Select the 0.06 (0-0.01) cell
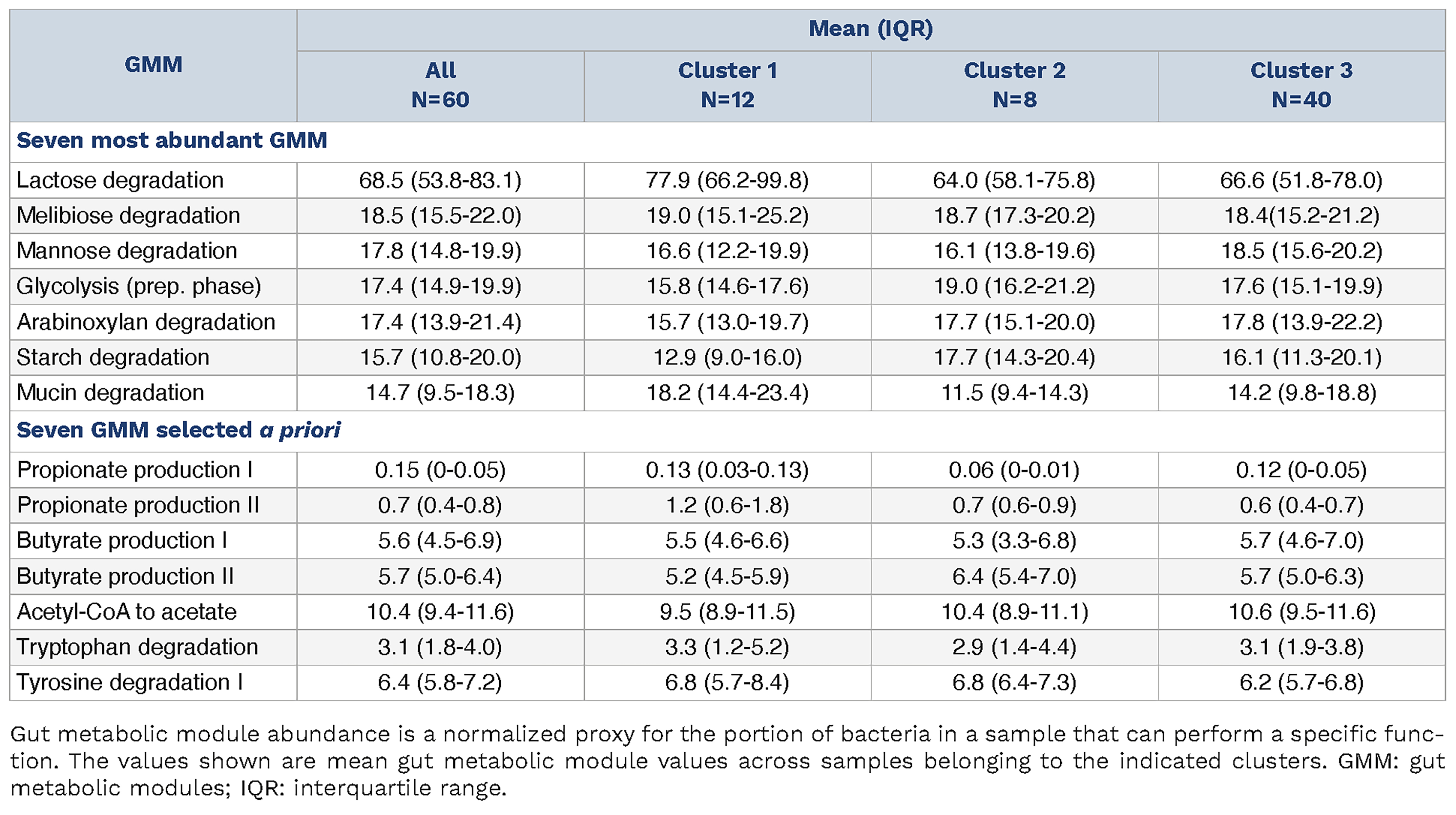The width and height of the screenshot is (1456, 815). coord(1015,470)
